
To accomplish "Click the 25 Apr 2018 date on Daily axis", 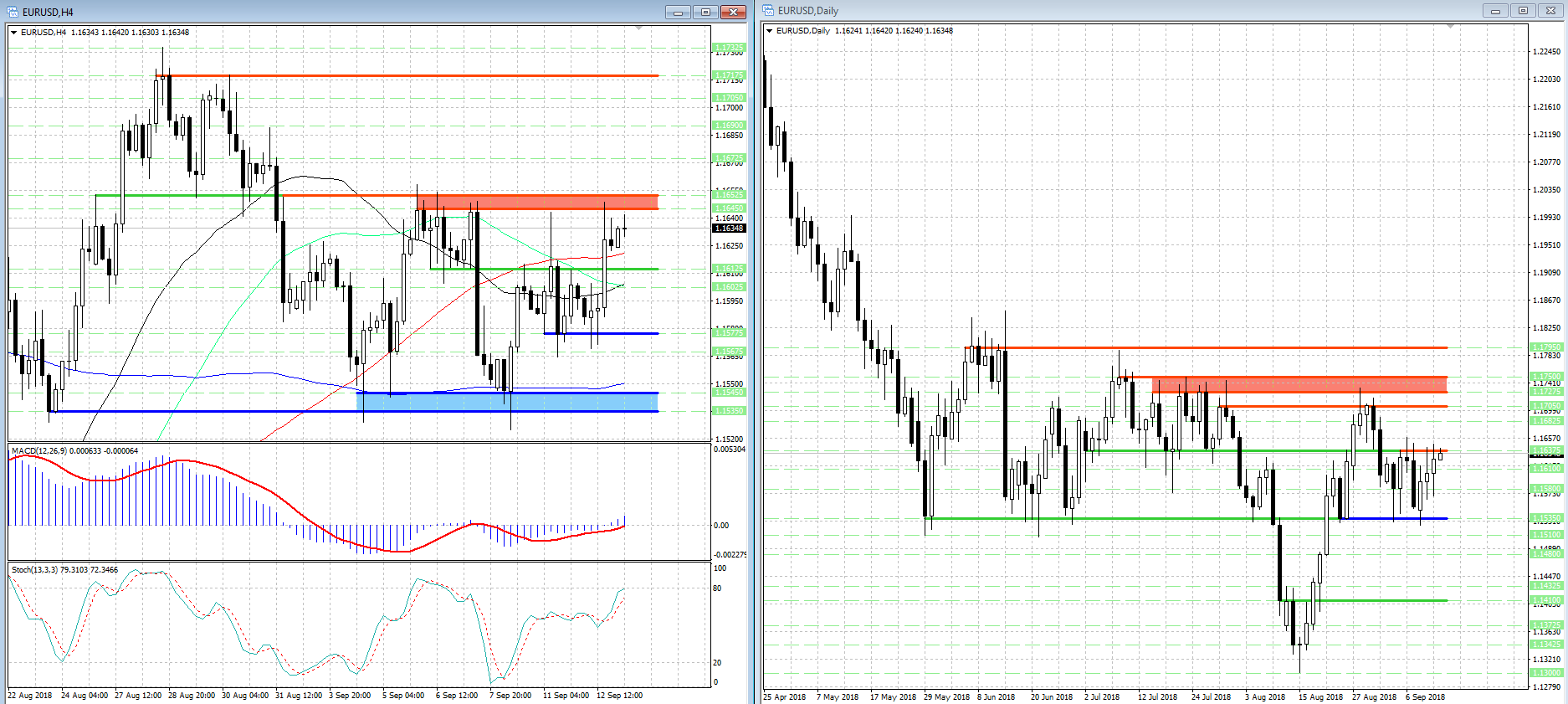I will [x=785, y=697].
